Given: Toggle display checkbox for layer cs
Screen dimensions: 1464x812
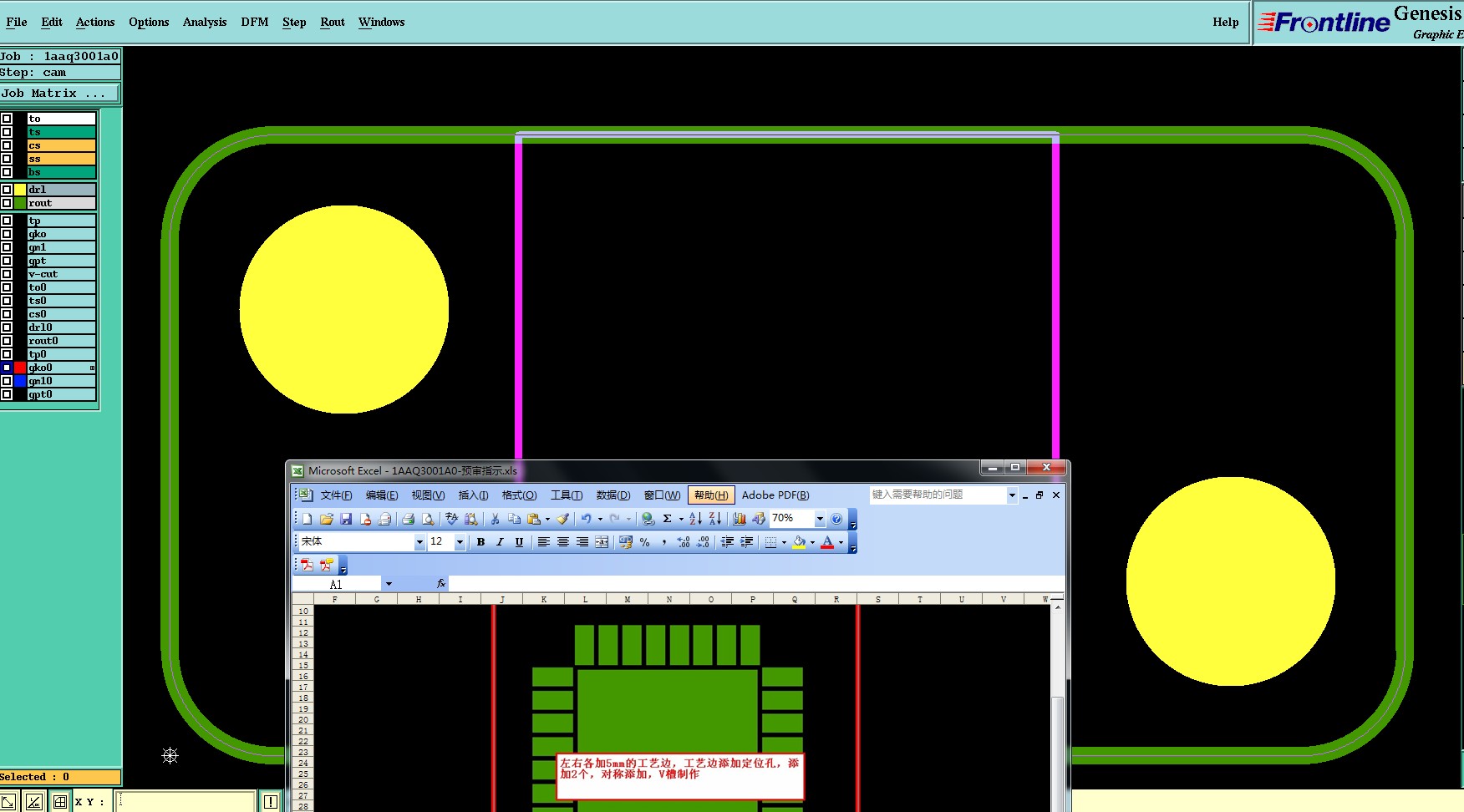Looking at the screenshot, I should tap(7, 145).
